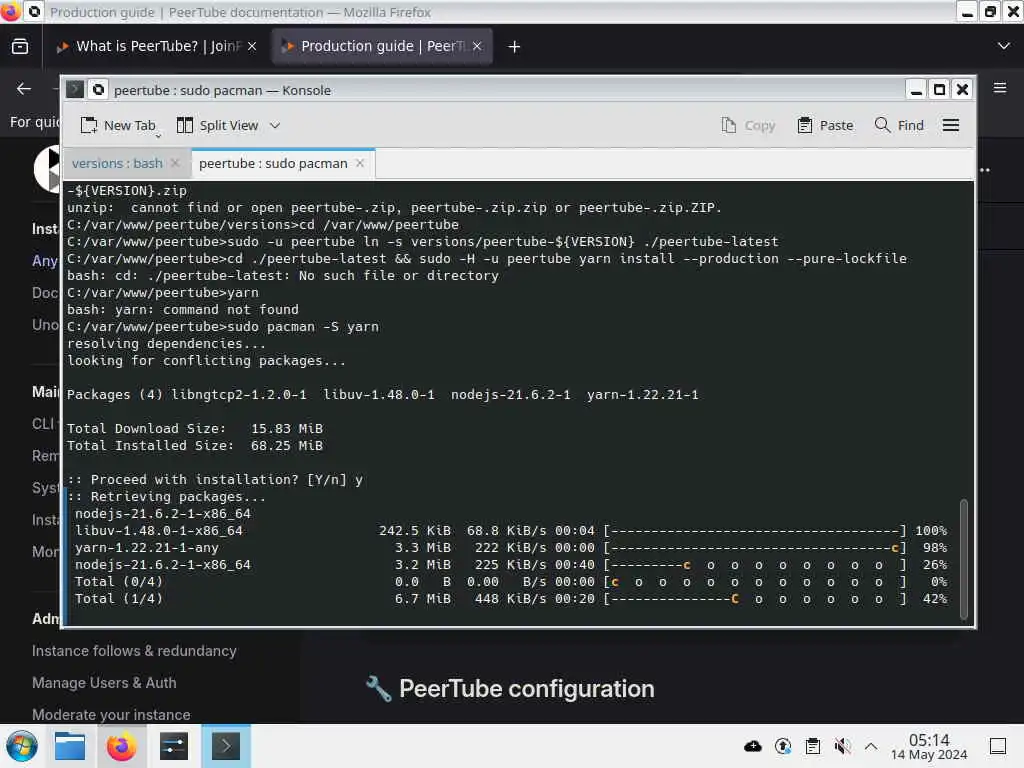Click Konsole window pin icon in title bar

tap(99, 89)
